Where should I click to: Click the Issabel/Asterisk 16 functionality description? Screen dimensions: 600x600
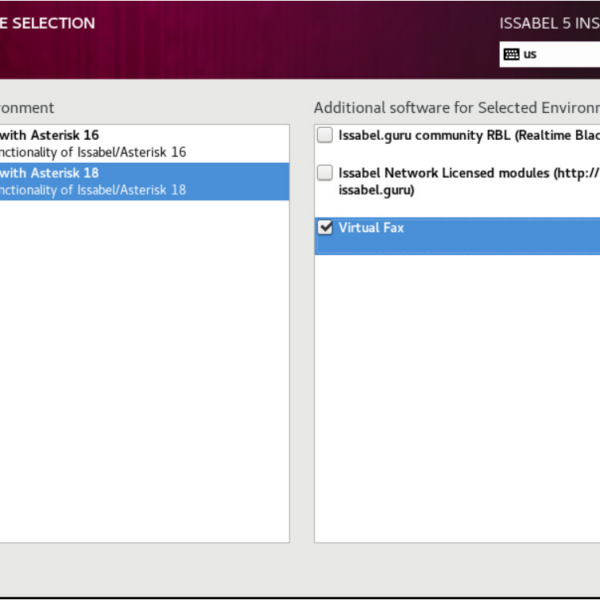(92, 152)
